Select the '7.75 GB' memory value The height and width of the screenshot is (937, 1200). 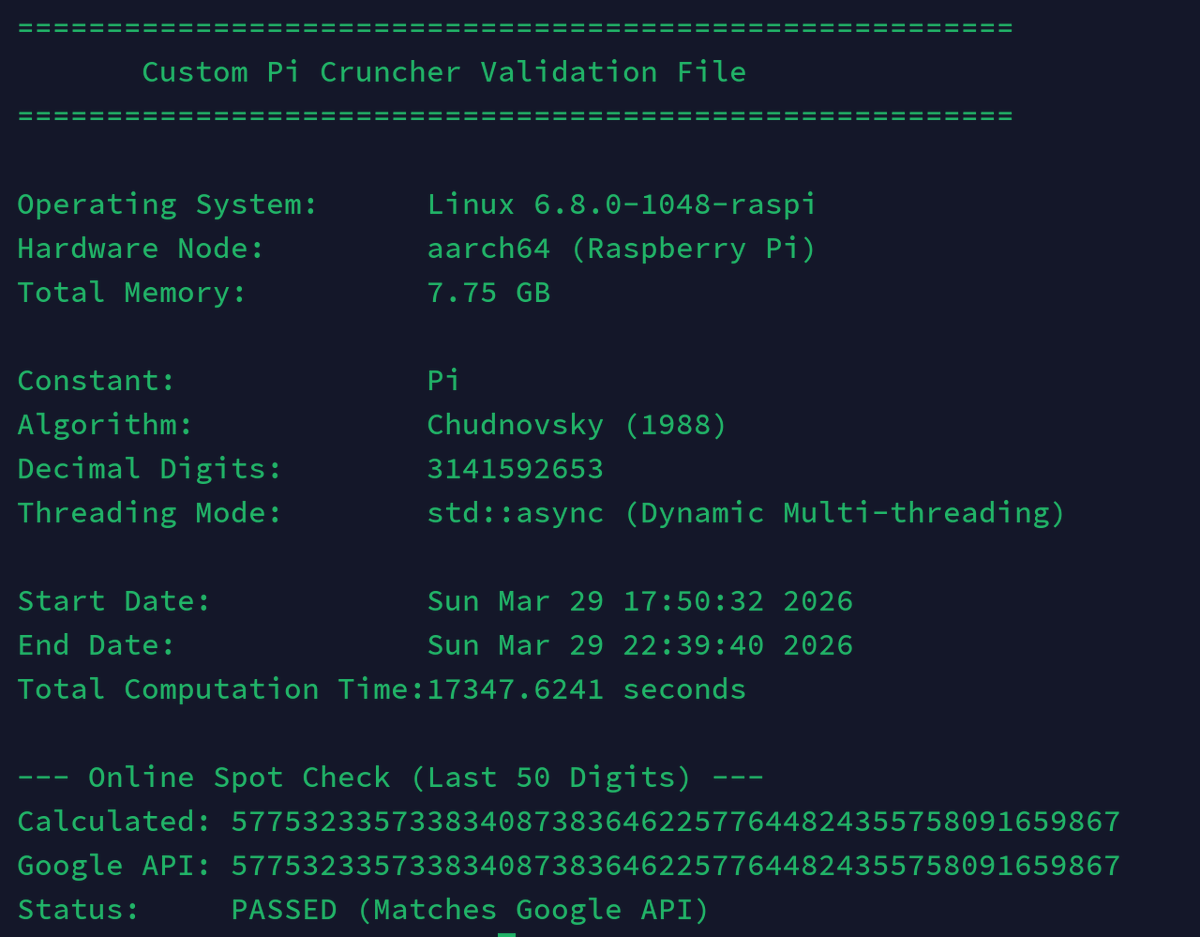click(489, 293)
